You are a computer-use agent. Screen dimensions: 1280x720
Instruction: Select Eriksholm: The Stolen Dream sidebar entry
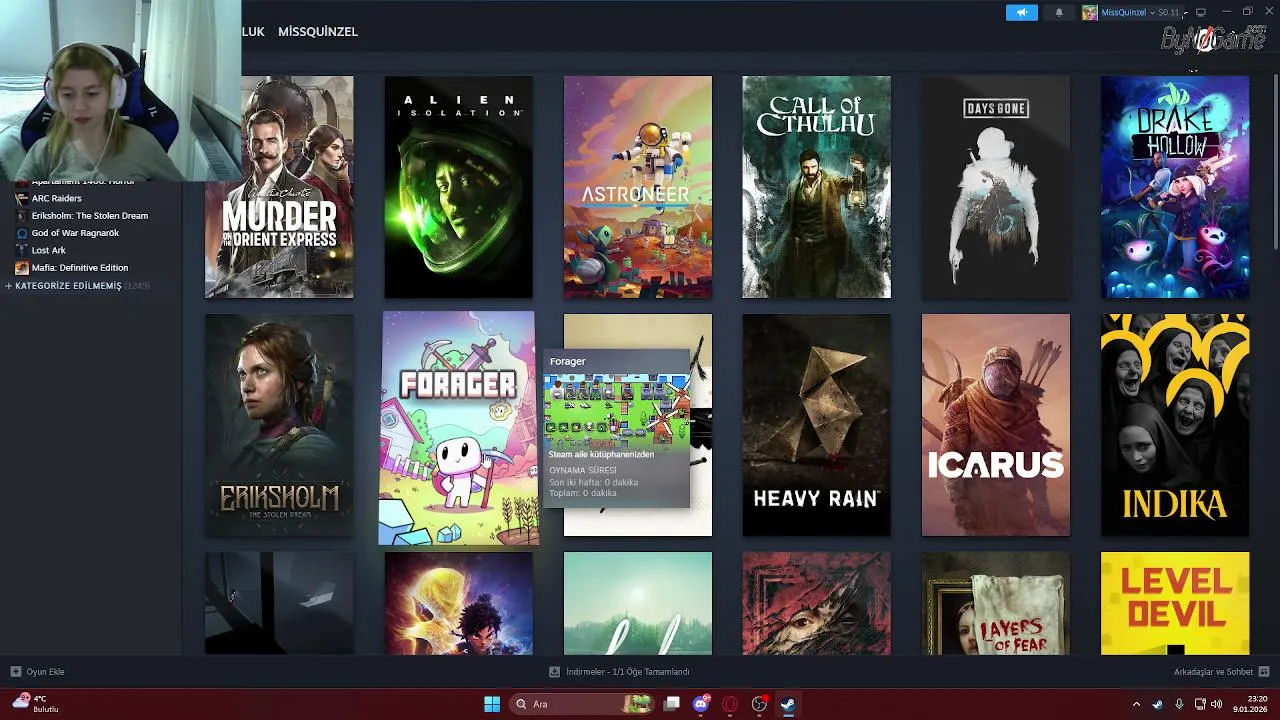[x=90, y=216]
